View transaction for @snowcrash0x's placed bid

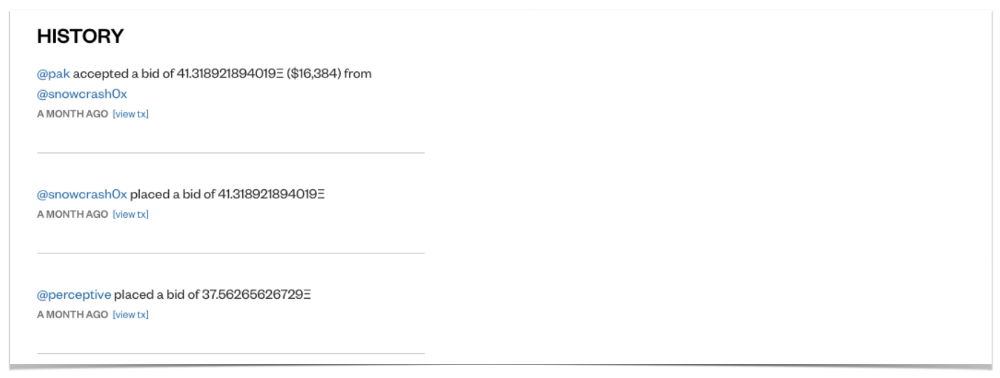click(131, 214)
